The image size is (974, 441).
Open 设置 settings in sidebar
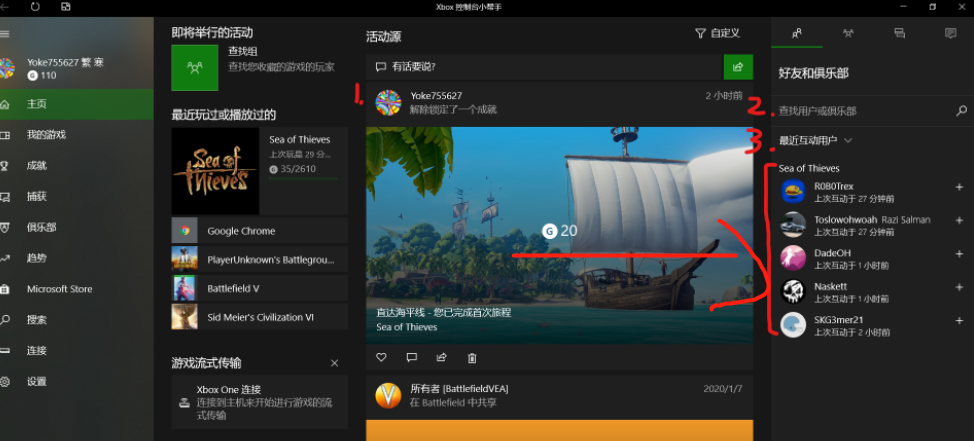point(77,381)
